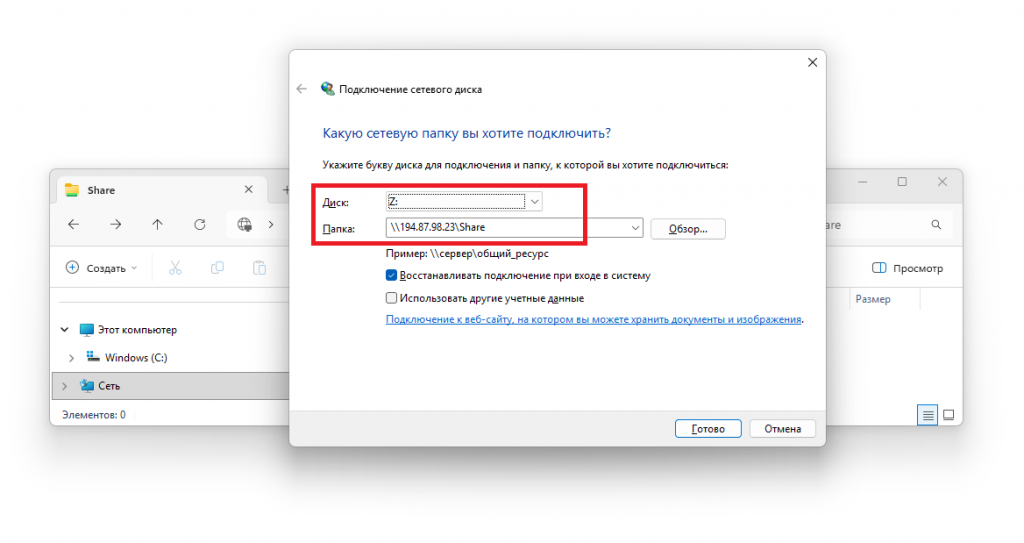Click the search magnifier icon in Explorer
Viewport: 1024px width, 543px height.
coord(936,225)
